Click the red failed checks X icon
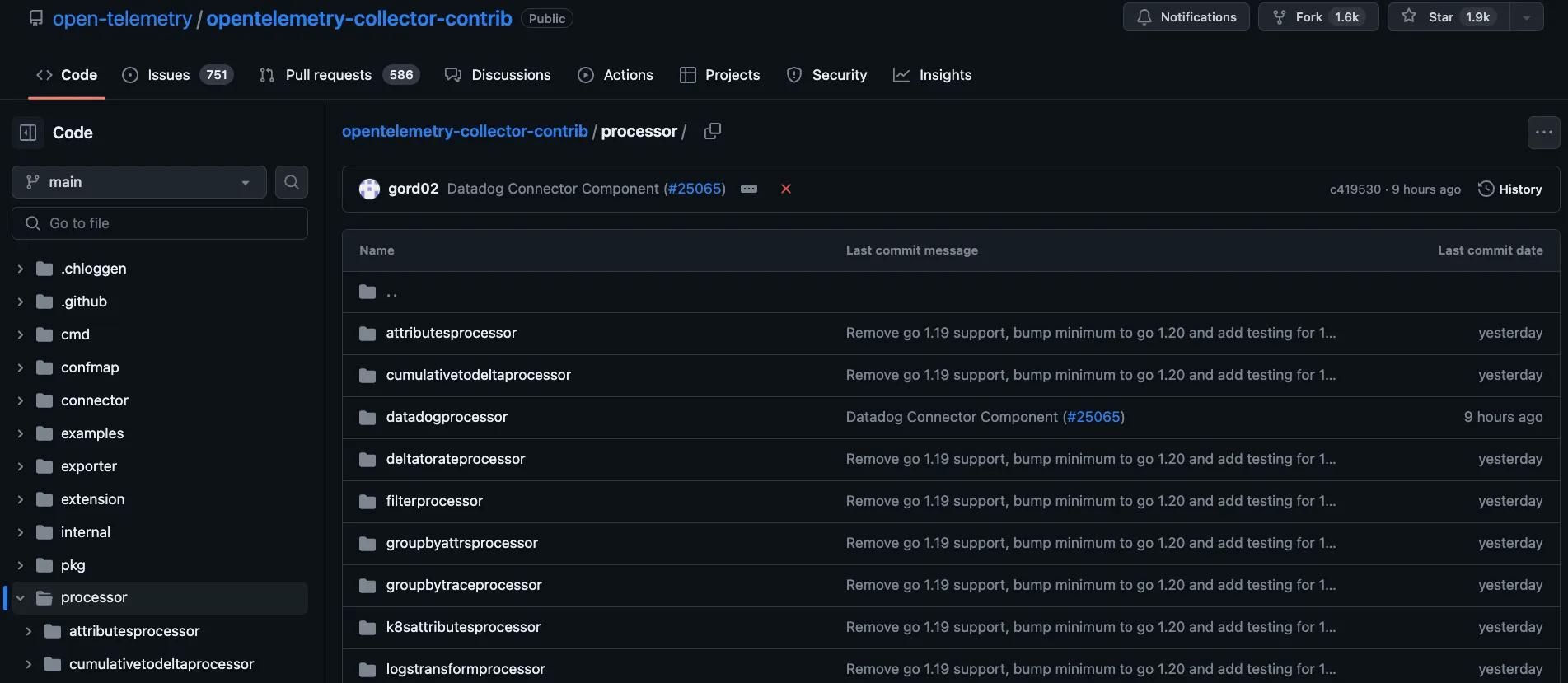This screenshot has height=683, width=1568. click(786, 189)
